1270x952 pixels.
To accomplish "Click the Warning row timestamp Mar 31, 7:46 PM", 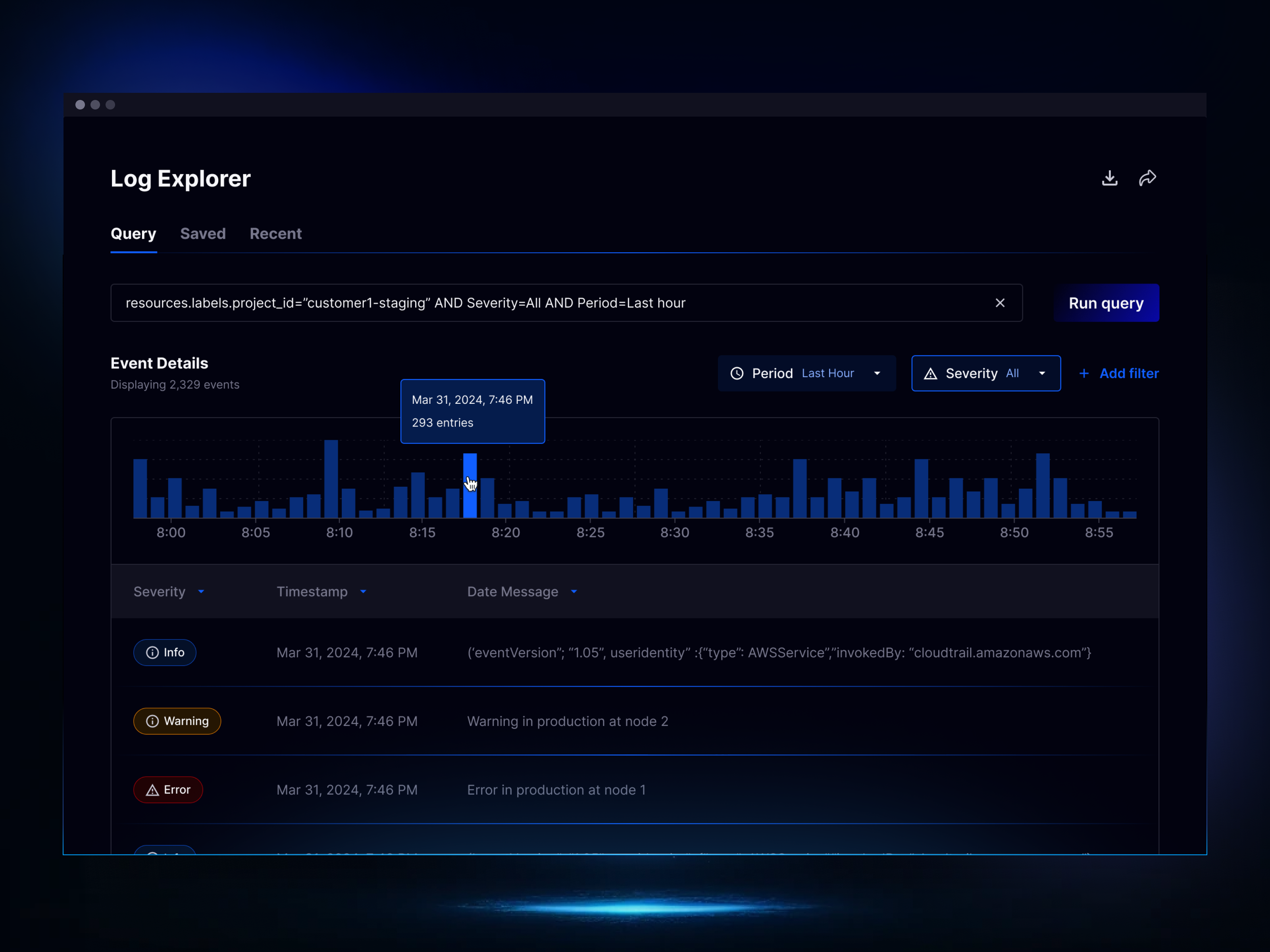I will point(347,721).
